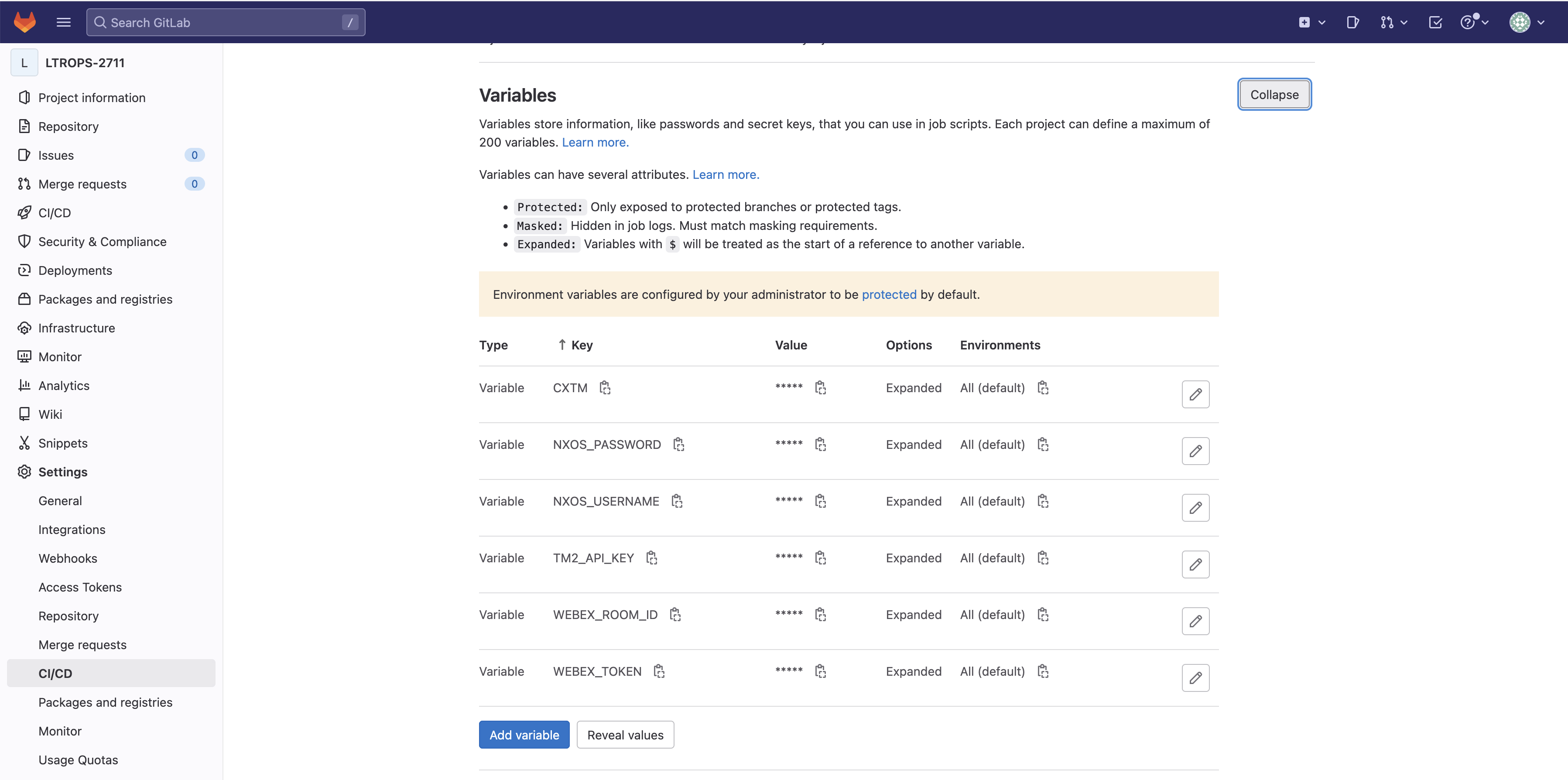Open the to-do list icon in top bar
Screen dimensions: 1568x780
(x=1434, y=23)
